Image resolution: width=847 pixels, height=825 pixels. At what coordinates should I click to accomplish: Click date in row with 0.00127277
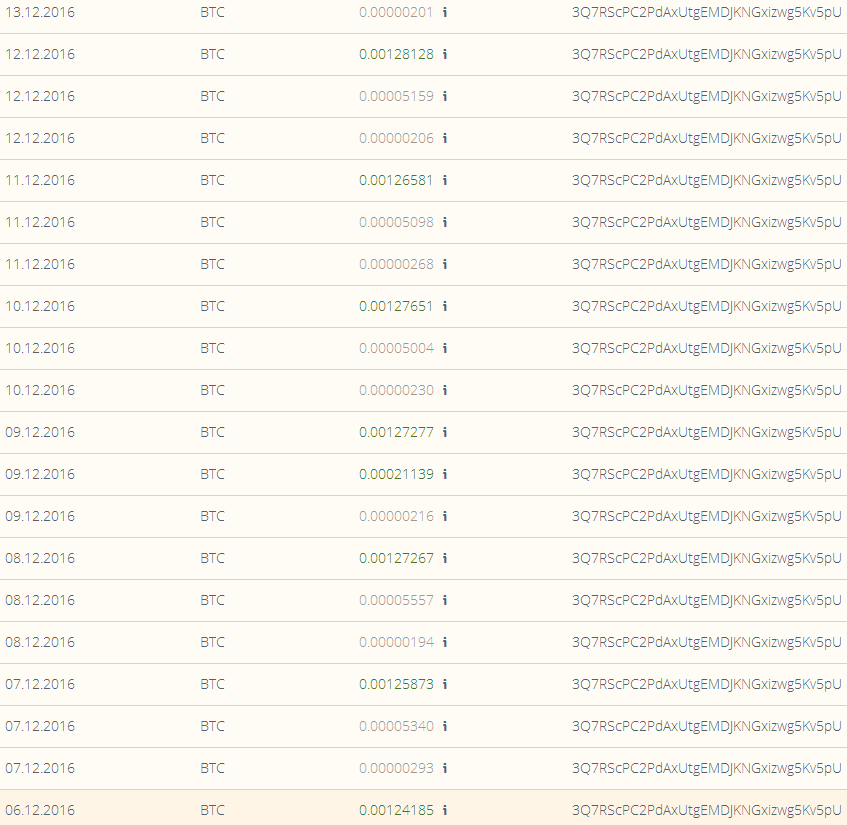pyautogui.click(x=40, y=432)
